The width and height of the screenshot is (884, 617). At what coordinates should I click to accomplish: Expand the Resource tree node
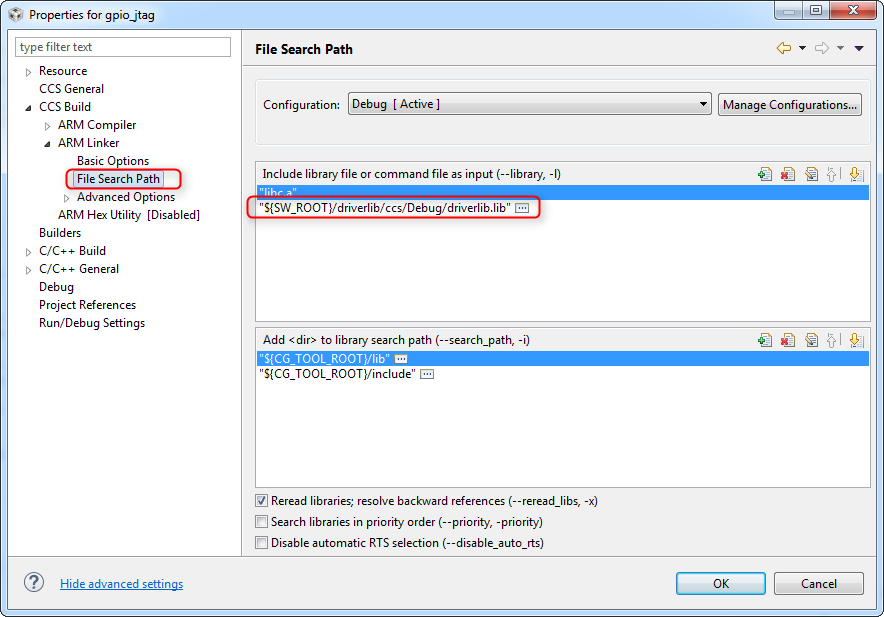click(28, 72)
